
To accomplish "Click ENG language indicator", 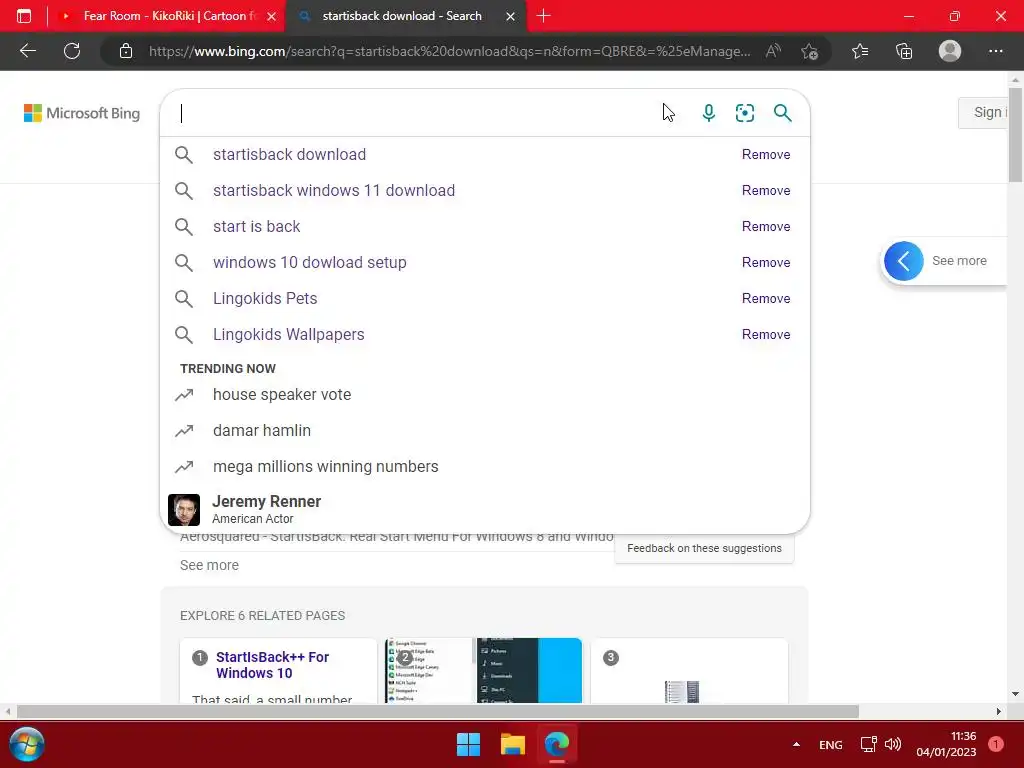I will coord(831,745).
